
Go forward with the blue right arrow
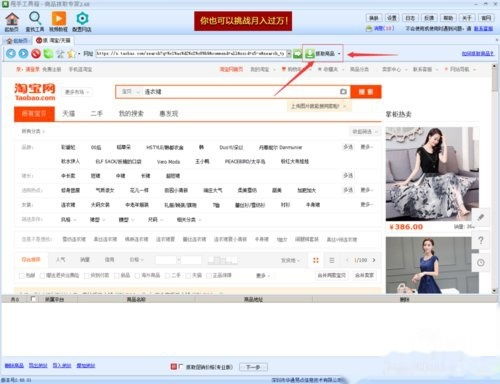[23, 53]
